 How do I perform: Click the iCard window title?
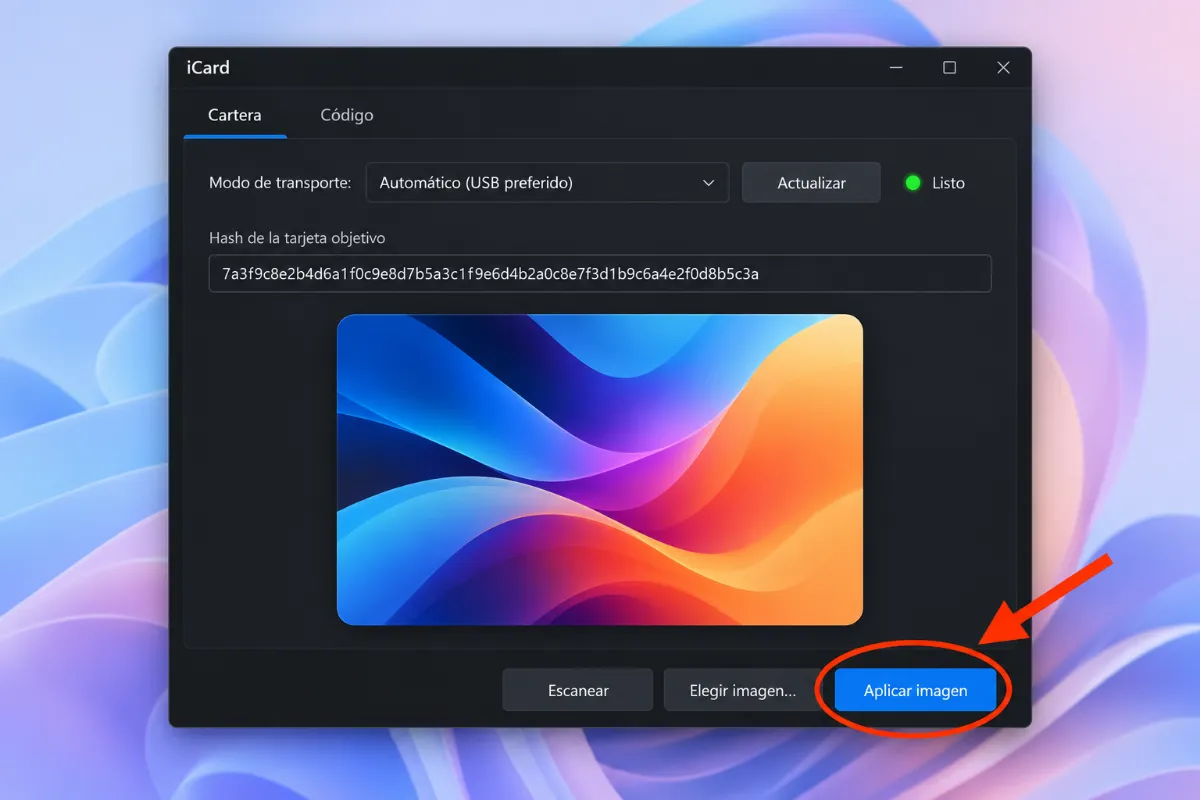(208, 68)
